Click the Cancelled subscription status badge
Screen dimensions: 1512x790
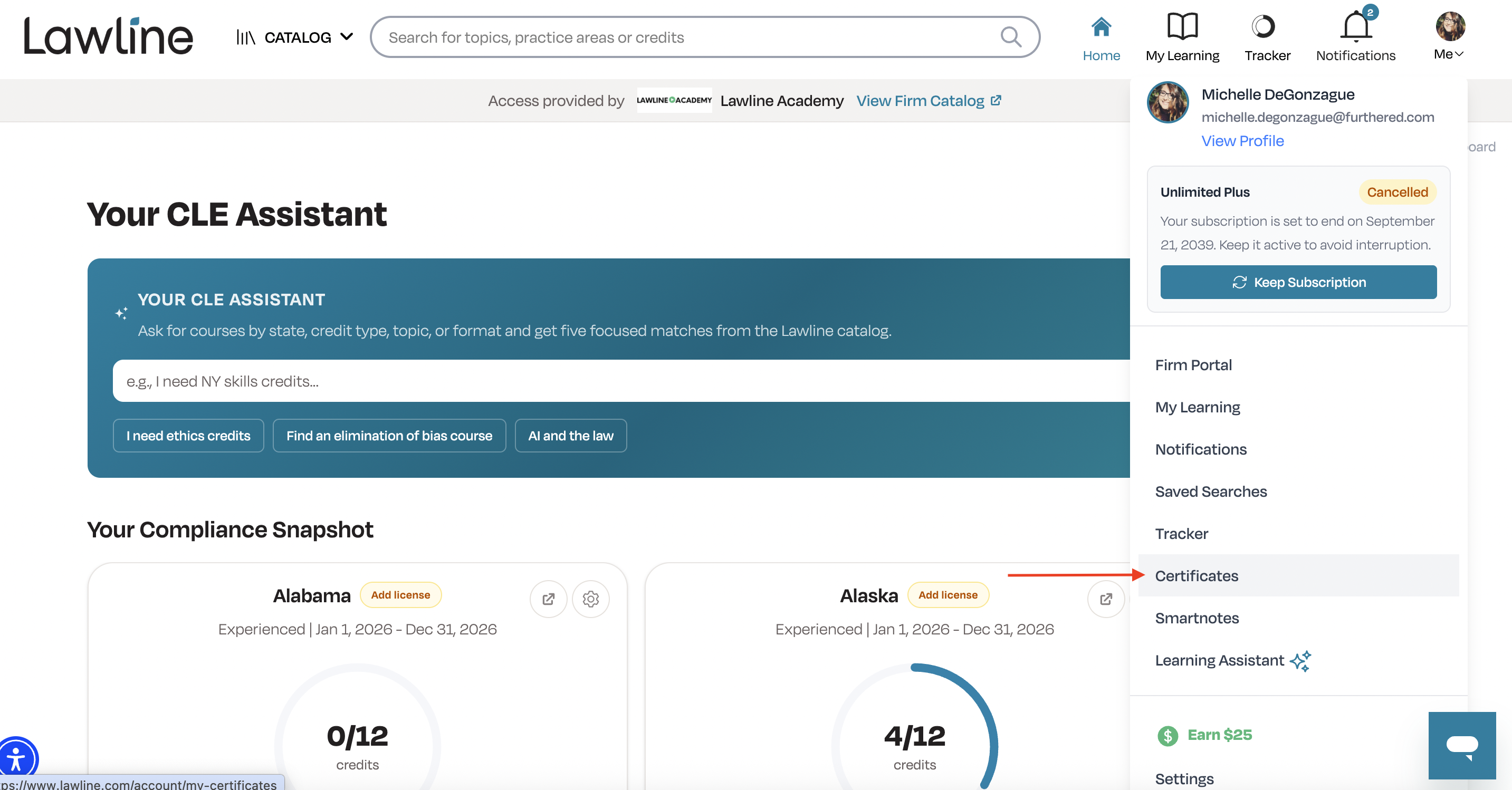tap(1397, 192)
